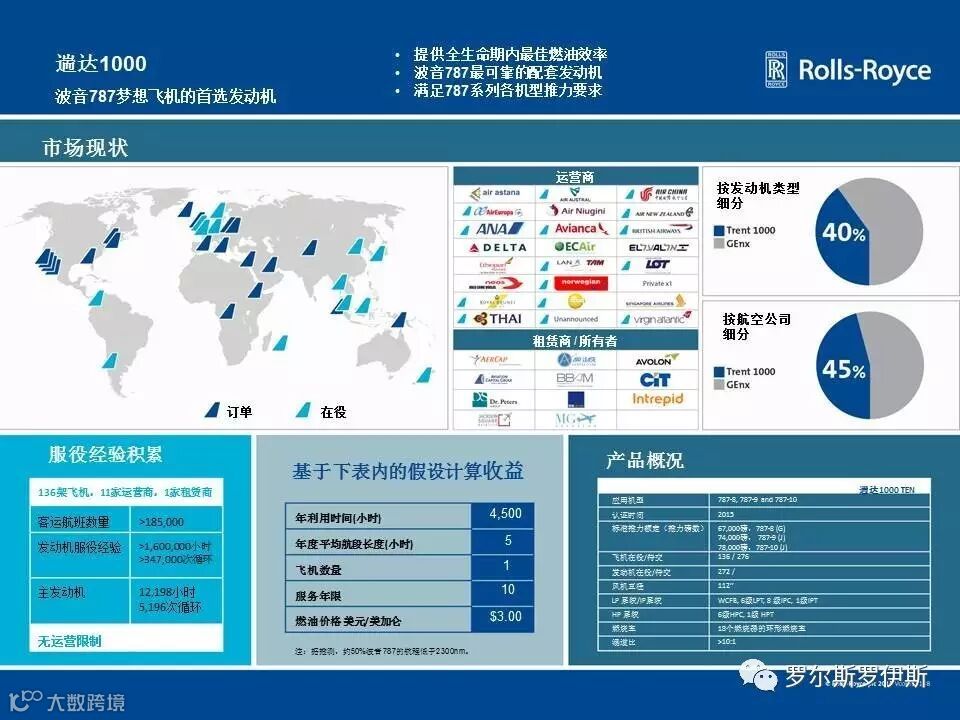960x720 pixels.
Task: Click the 租赁商/所有者 table header
Action: click(x=574, y=340)
